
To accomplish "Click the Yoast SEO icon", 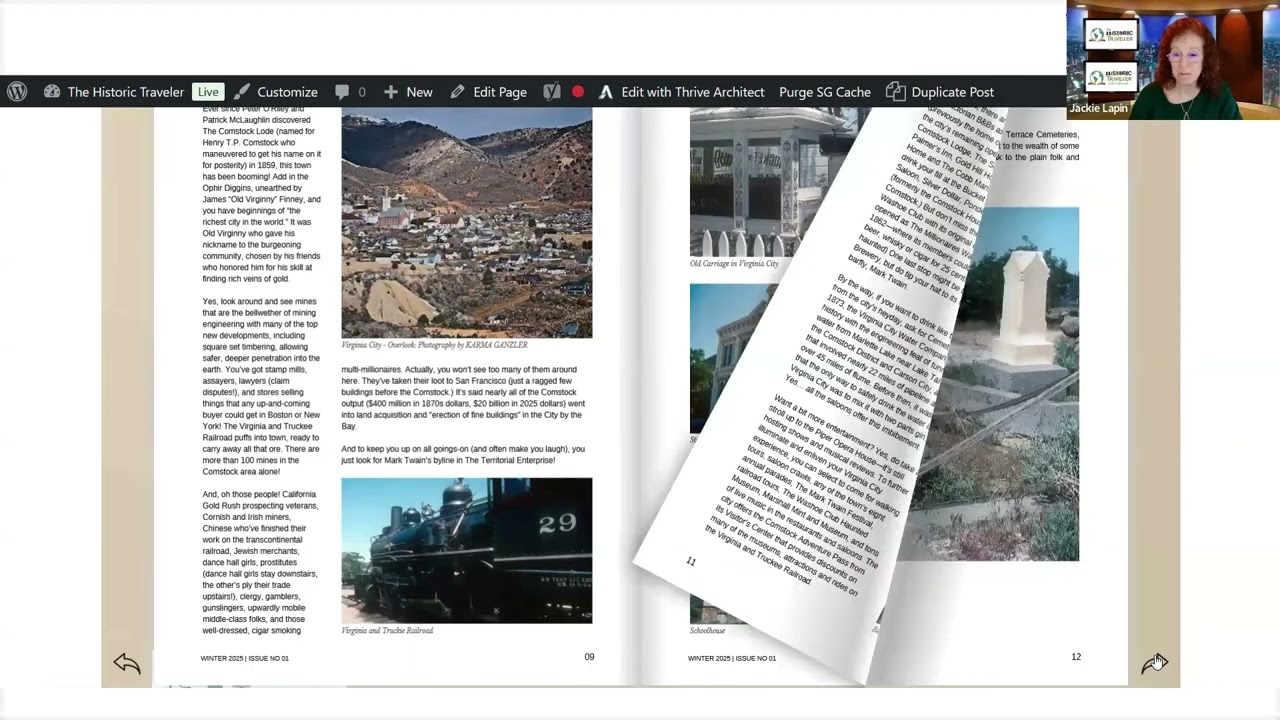I will point(552,92).
